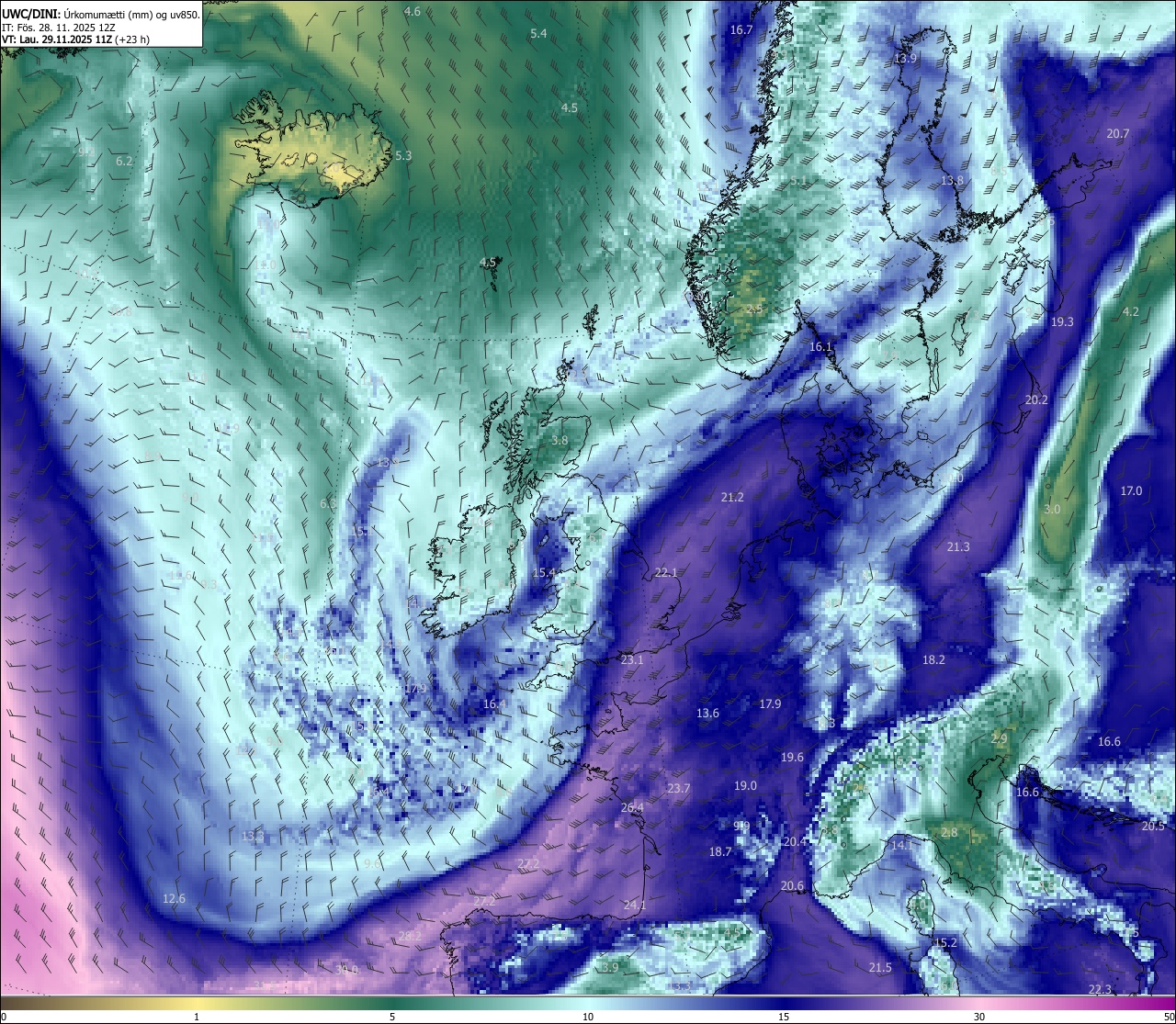This screenshot has height=1024, width=1176.
Task: Select the 13.6 value label
Action: [707, 713]
